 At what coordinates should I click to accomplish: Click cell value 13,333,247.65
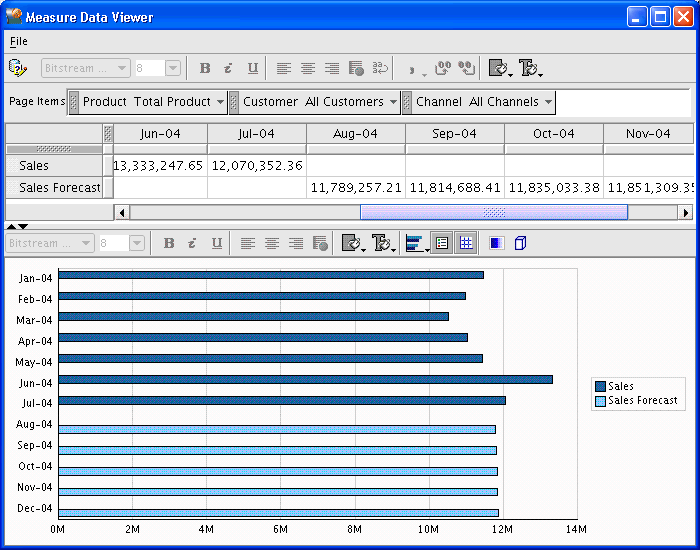pos(158,166)
